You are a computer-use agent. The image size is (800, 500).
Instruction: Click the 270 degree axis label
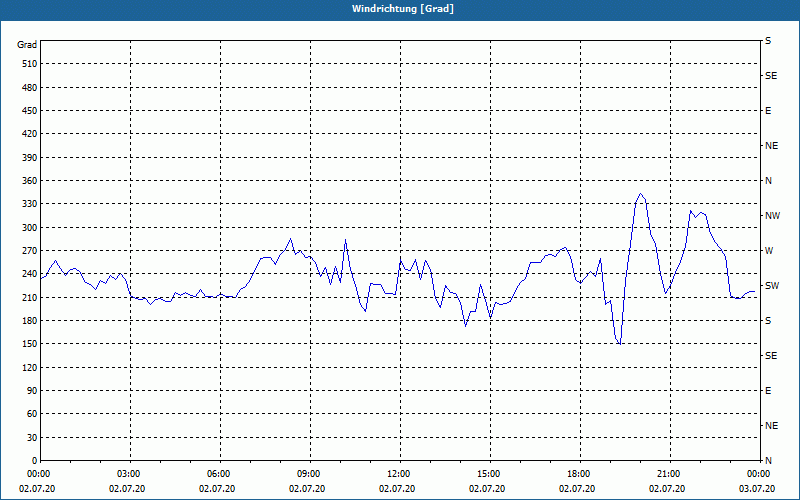point(30,251)
